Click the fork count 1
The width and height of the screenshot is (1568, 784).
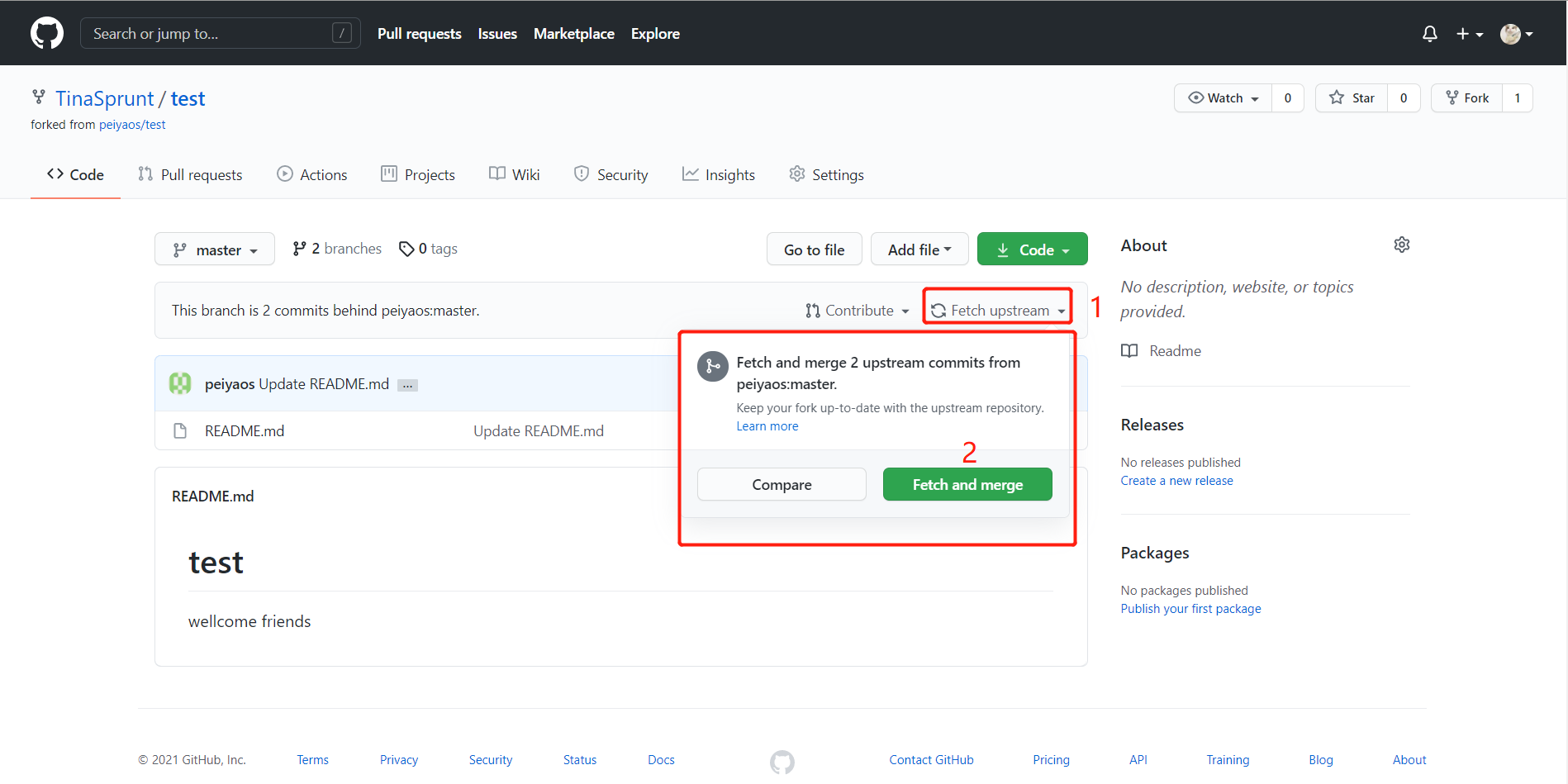tap(1518, 97)
